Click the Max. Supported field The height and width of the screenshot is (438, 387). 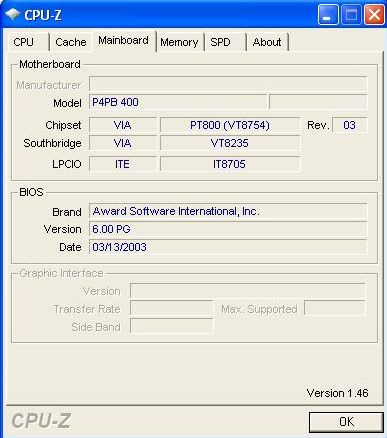[335, 308]
